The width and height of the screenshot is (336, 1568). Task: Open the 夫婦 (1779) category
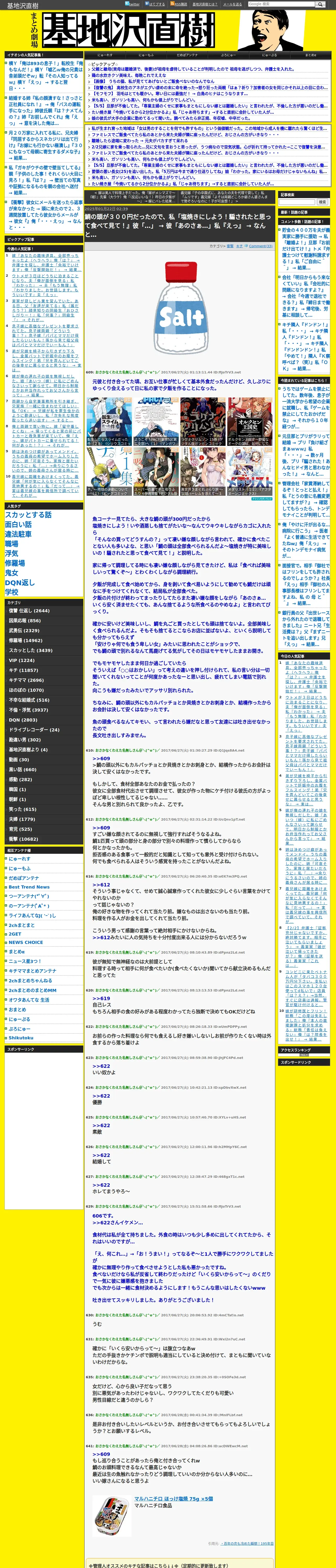(x=22, y=819)
